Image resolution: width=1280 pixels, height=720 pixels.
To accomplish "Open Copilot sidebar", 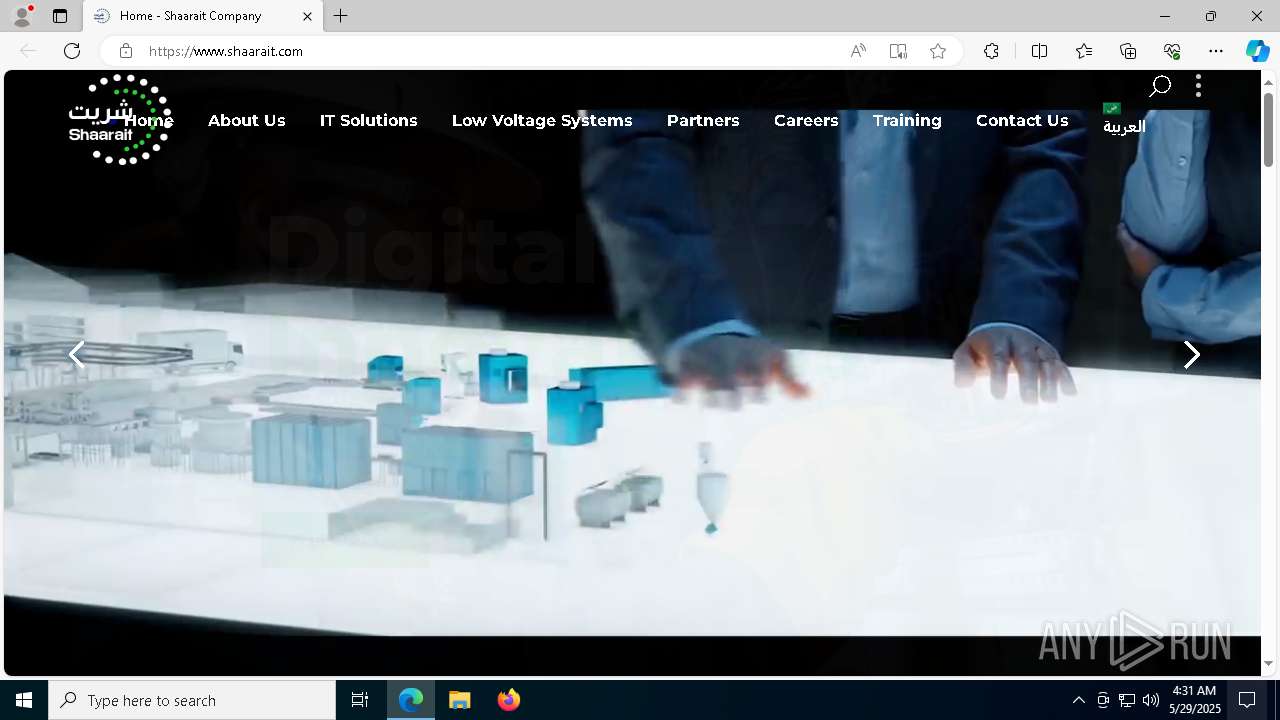I will [1257, 51].
